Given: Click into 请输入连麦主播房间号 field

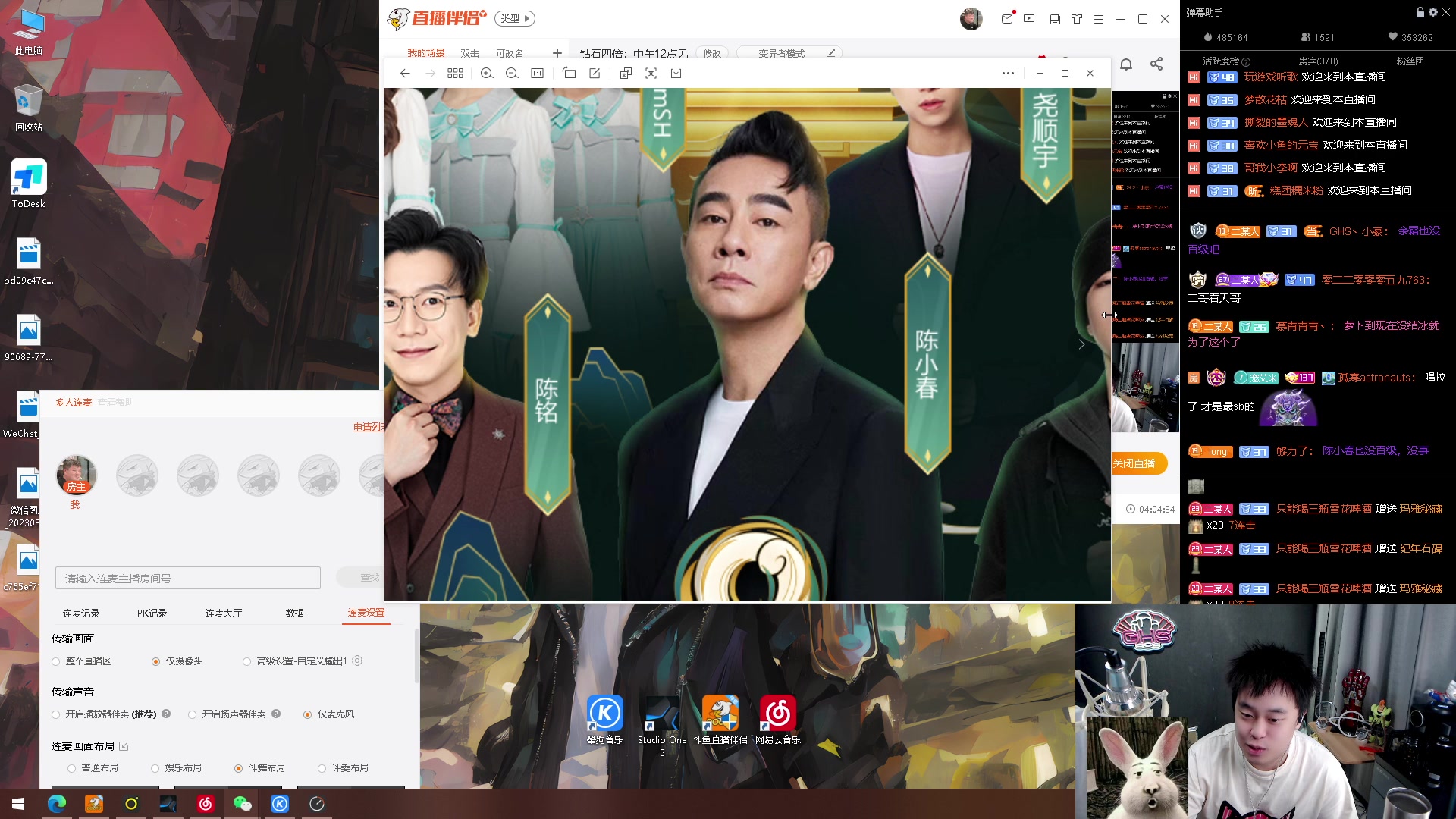Looking at the screenshot, I should point(188,578).
